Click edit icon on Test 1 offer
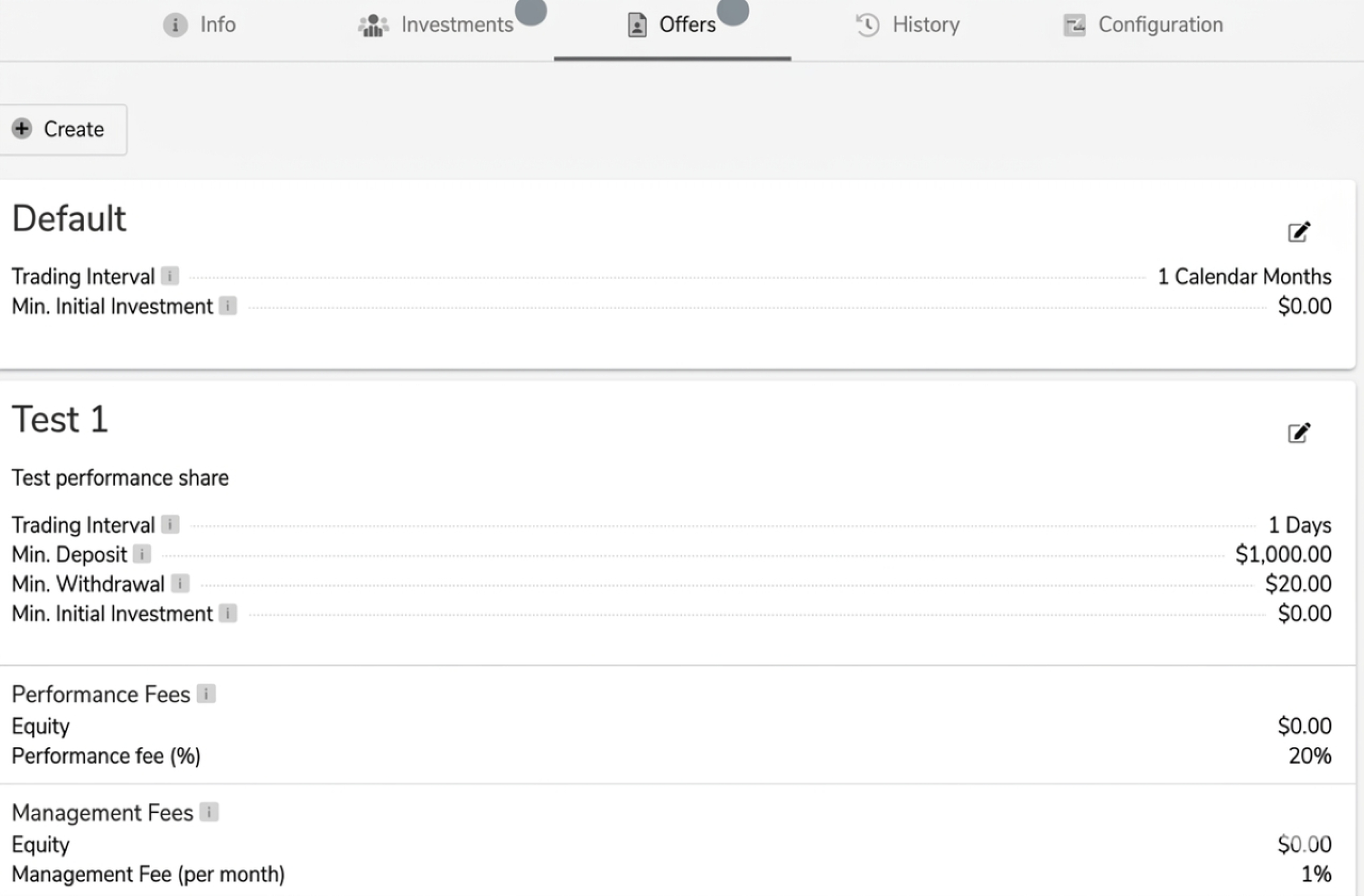 [1298, 433]
